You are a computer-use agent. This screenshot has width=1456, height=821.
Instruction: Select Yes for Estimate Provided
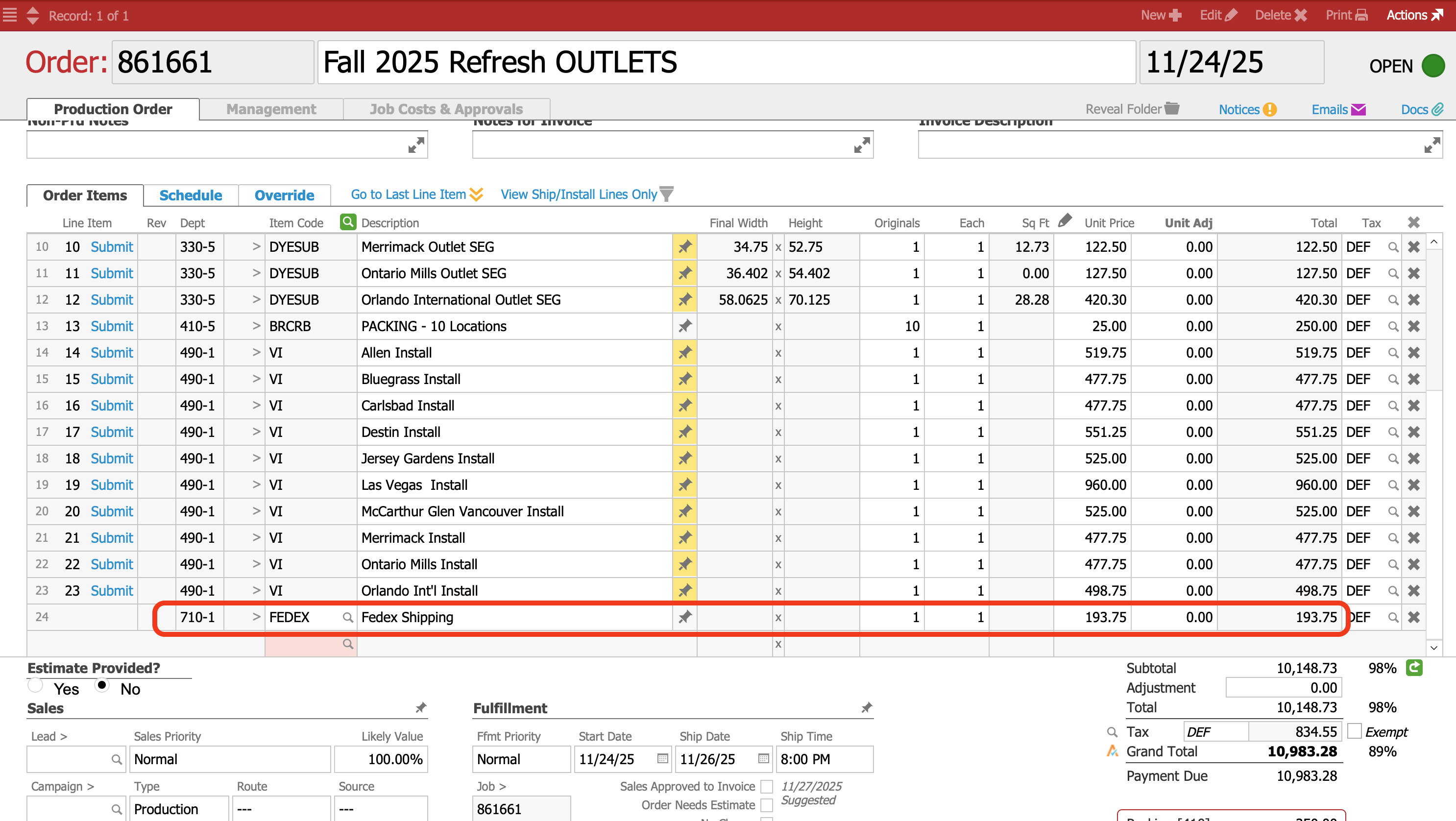(x=36, y=685)
